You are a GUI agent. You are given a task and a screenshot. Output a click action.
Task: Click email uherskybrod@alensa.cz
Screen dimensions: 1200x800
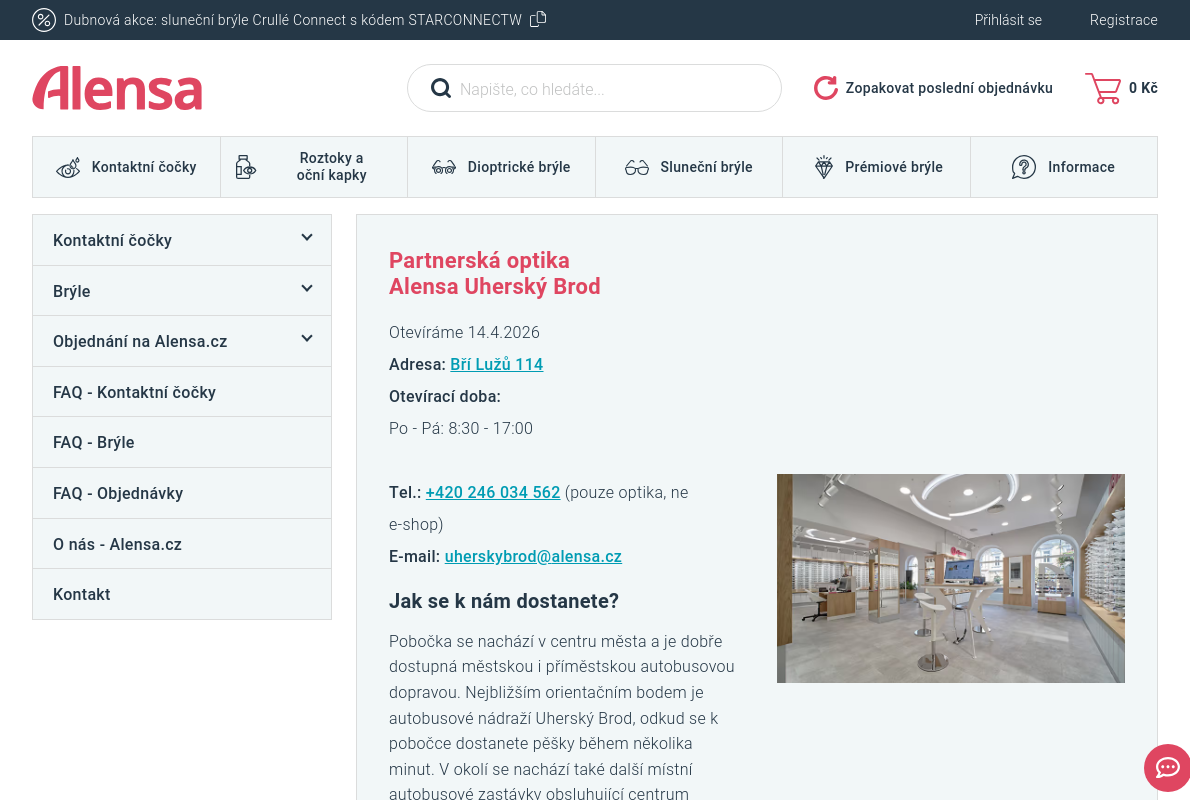[x=533, y=556]
